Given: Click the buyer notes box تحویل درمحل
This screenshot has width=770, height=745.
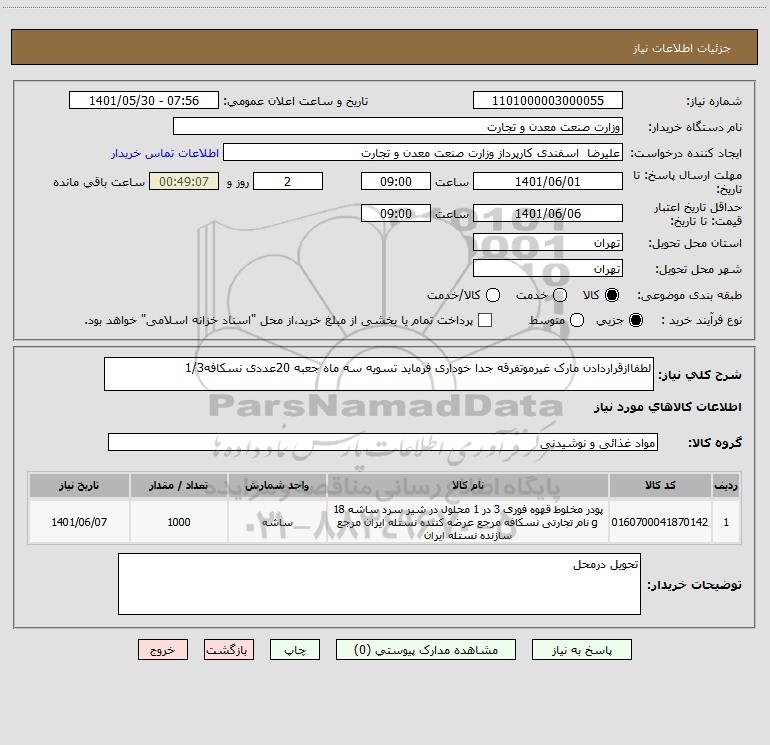Looking at the screenshot, I should coord(379,584).
